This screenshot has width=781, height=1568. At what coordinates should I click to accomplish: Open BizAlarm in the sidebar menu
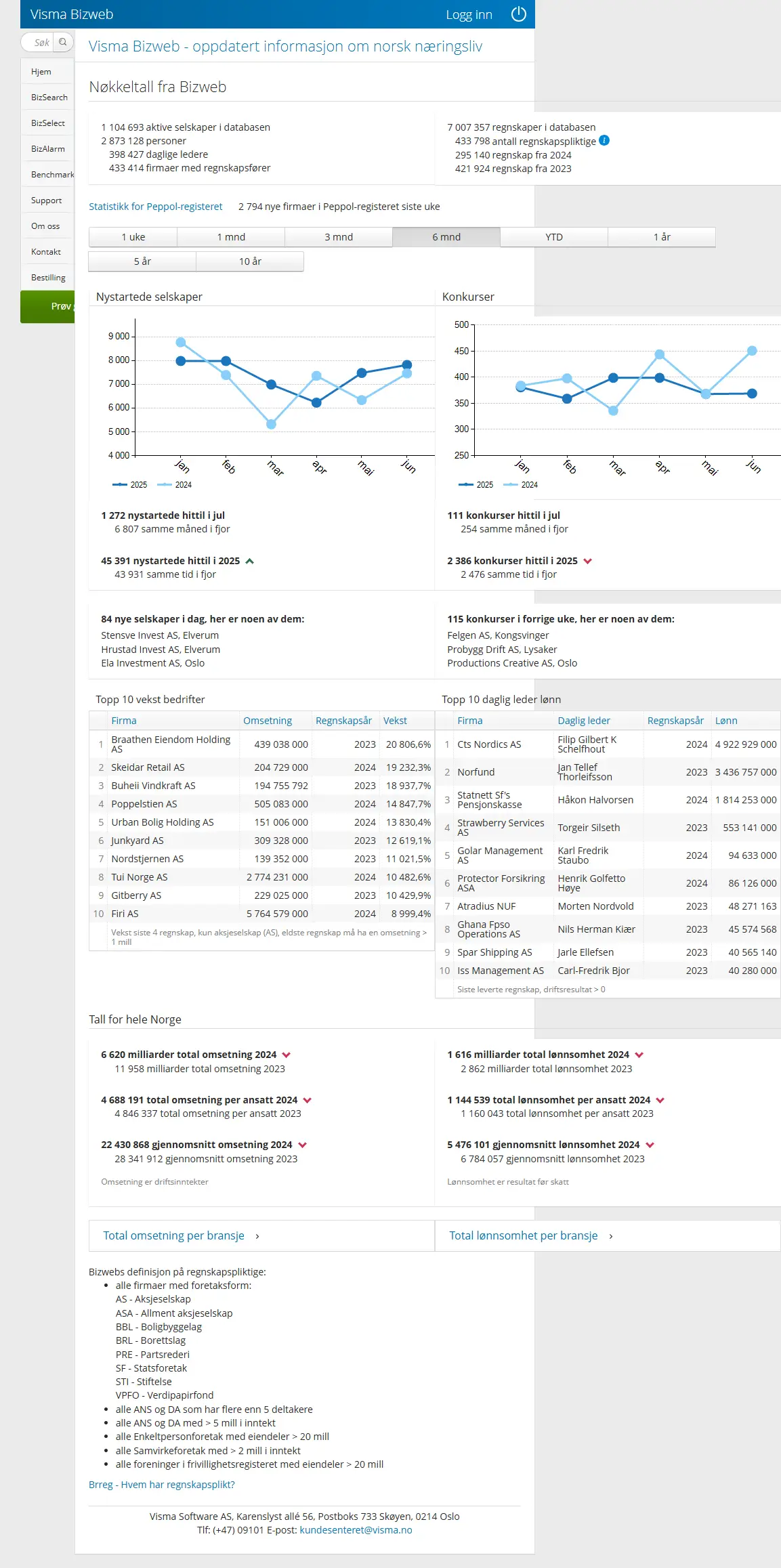[47, 149]
